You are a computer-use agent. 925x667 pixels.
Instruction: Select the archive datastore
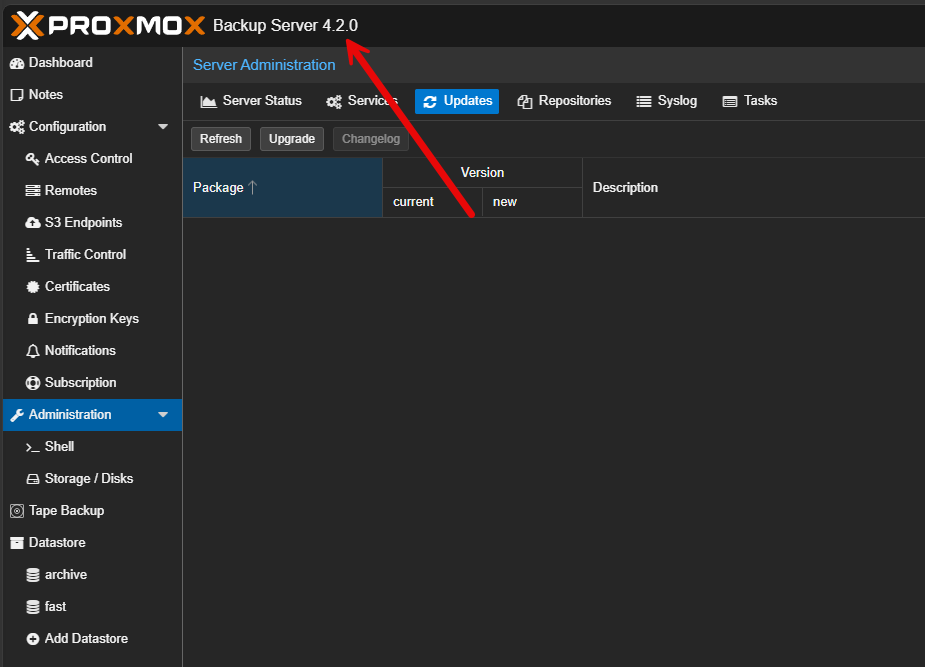93,574
